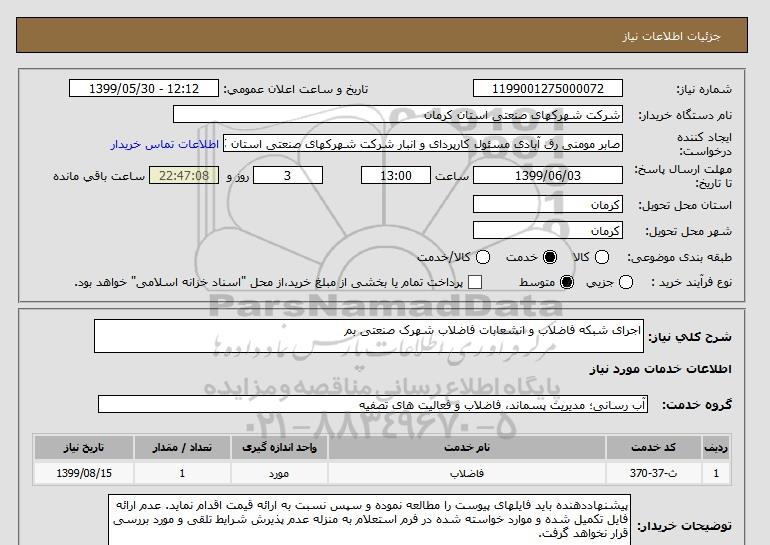The width and height of the screenshot is (770, 545).
Task: Click the general need description text box
Action: [x=369, y=336]
